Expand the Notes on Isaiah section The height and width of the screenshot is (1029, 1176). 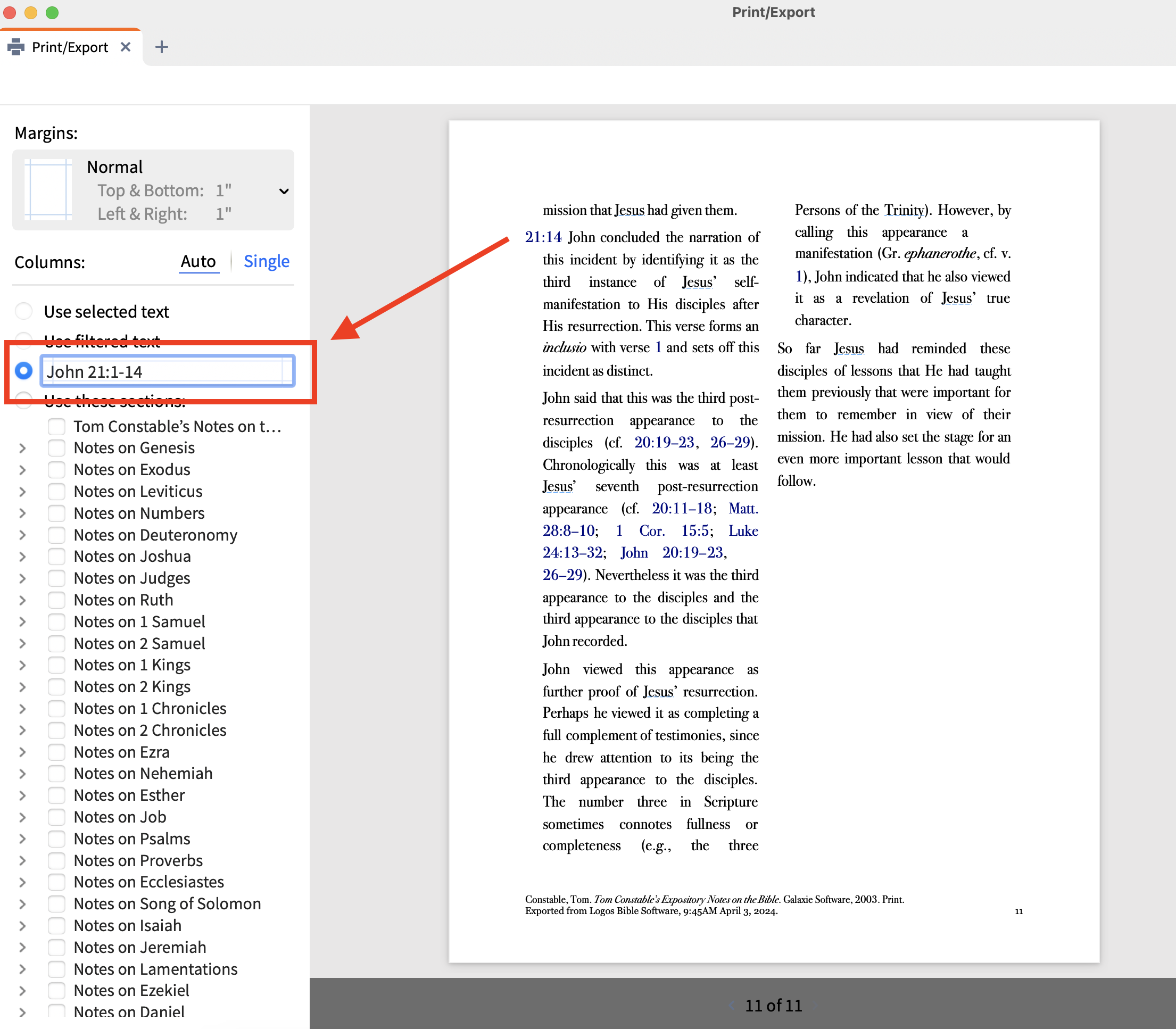click(22, 926)
